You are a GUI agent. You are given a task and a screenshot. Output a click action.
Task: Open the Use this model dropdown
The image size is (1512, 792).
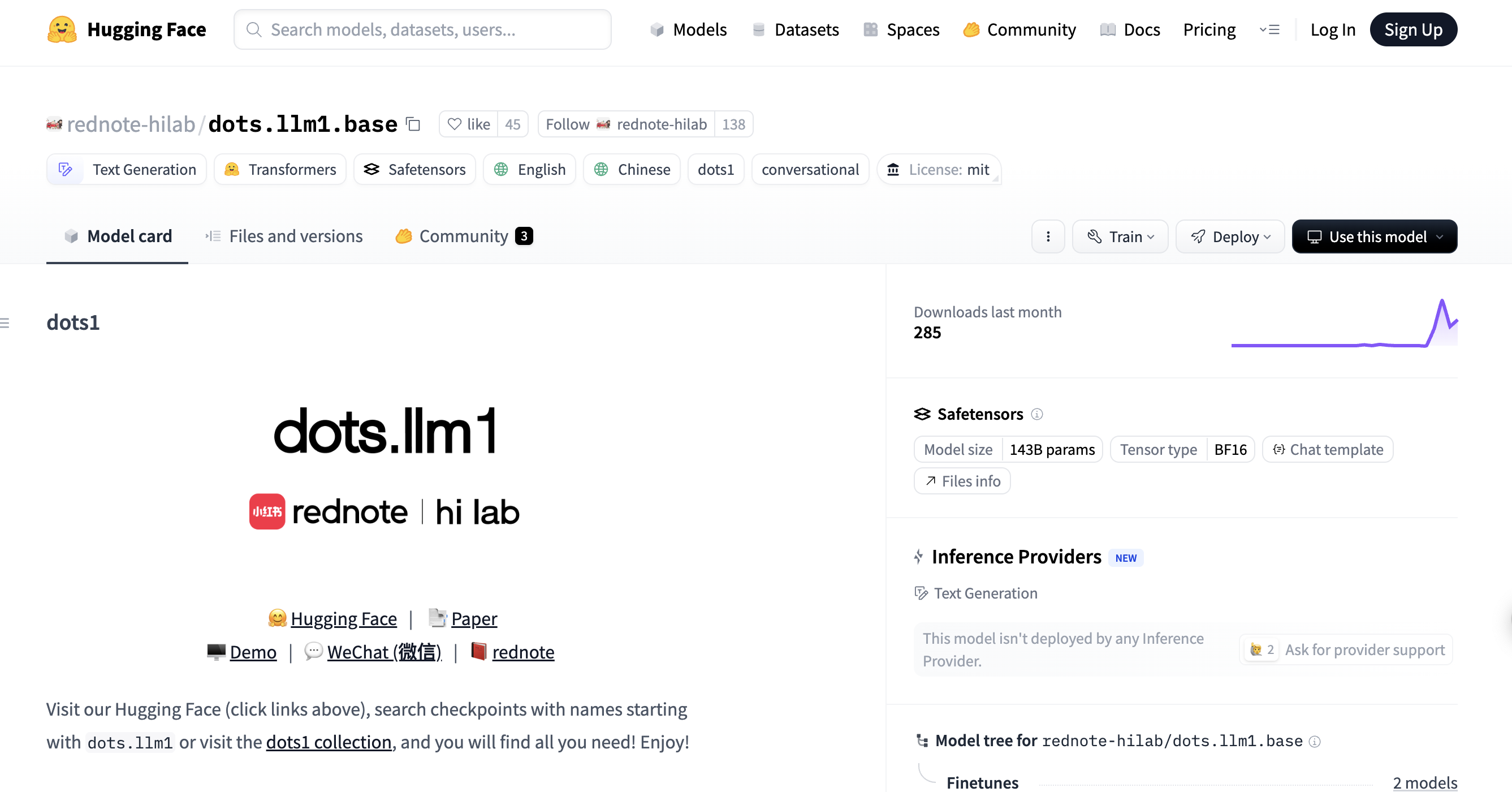tap(1374, 236)
